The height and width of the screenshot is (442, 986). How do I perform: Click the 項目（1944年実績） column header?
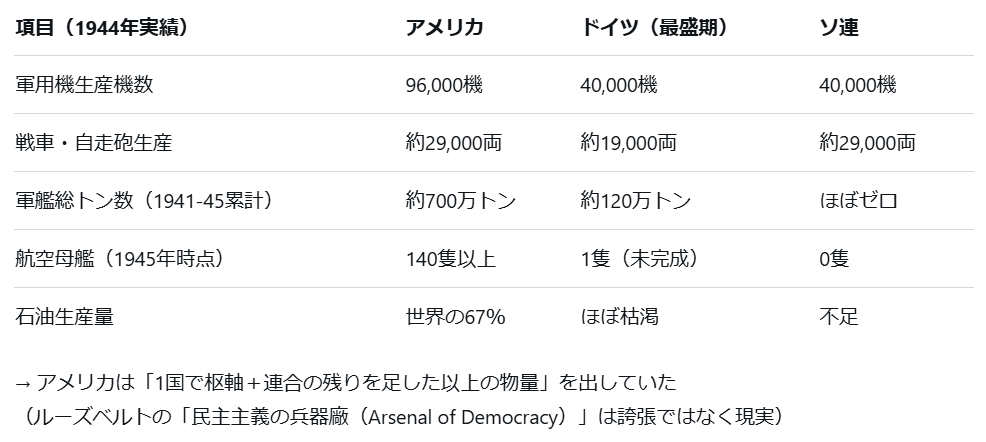tap(101, 27)
